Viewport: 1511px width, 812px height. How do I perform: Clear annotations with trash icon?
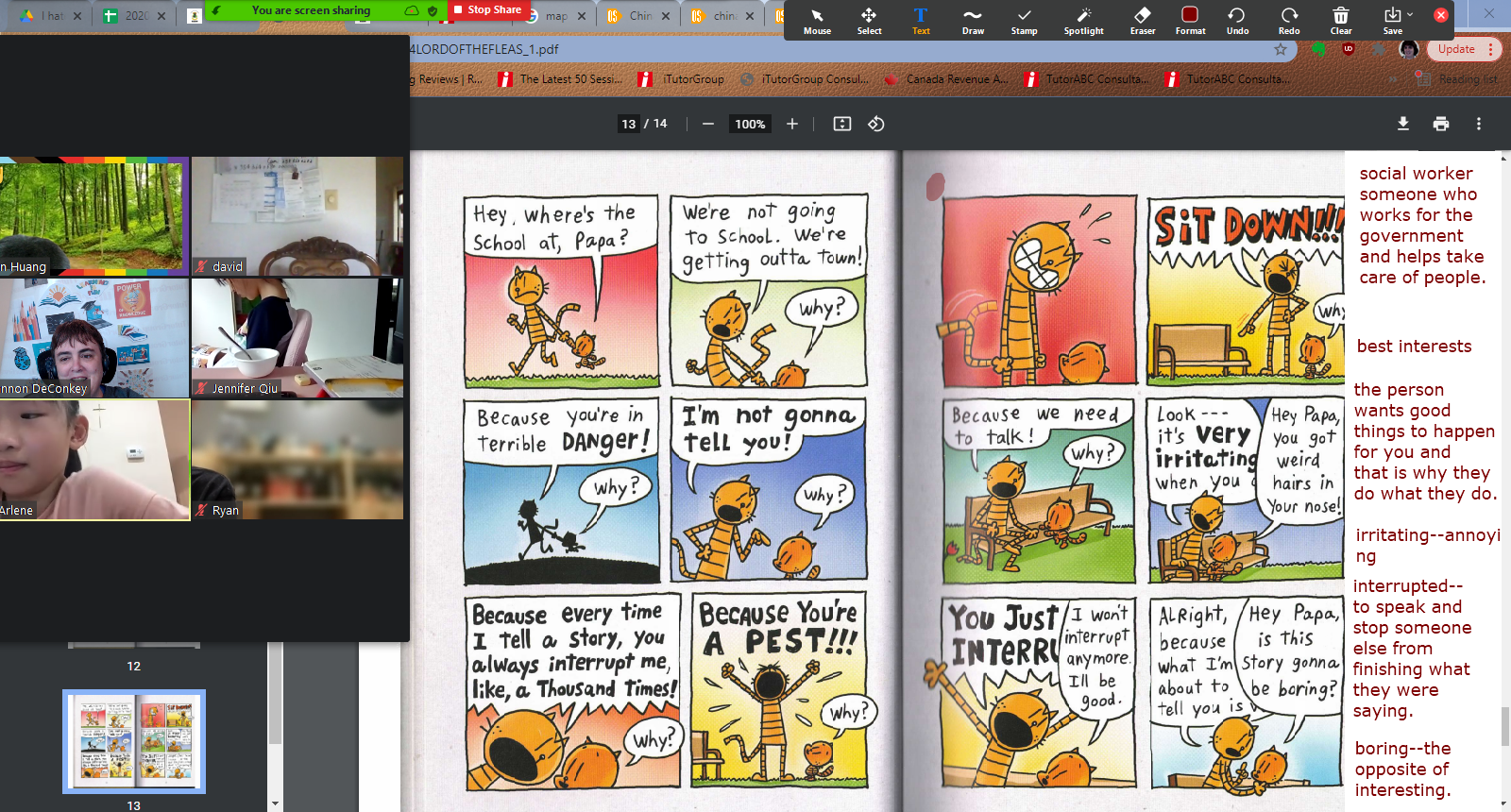pyautogui.click(x=1341, y=20)
